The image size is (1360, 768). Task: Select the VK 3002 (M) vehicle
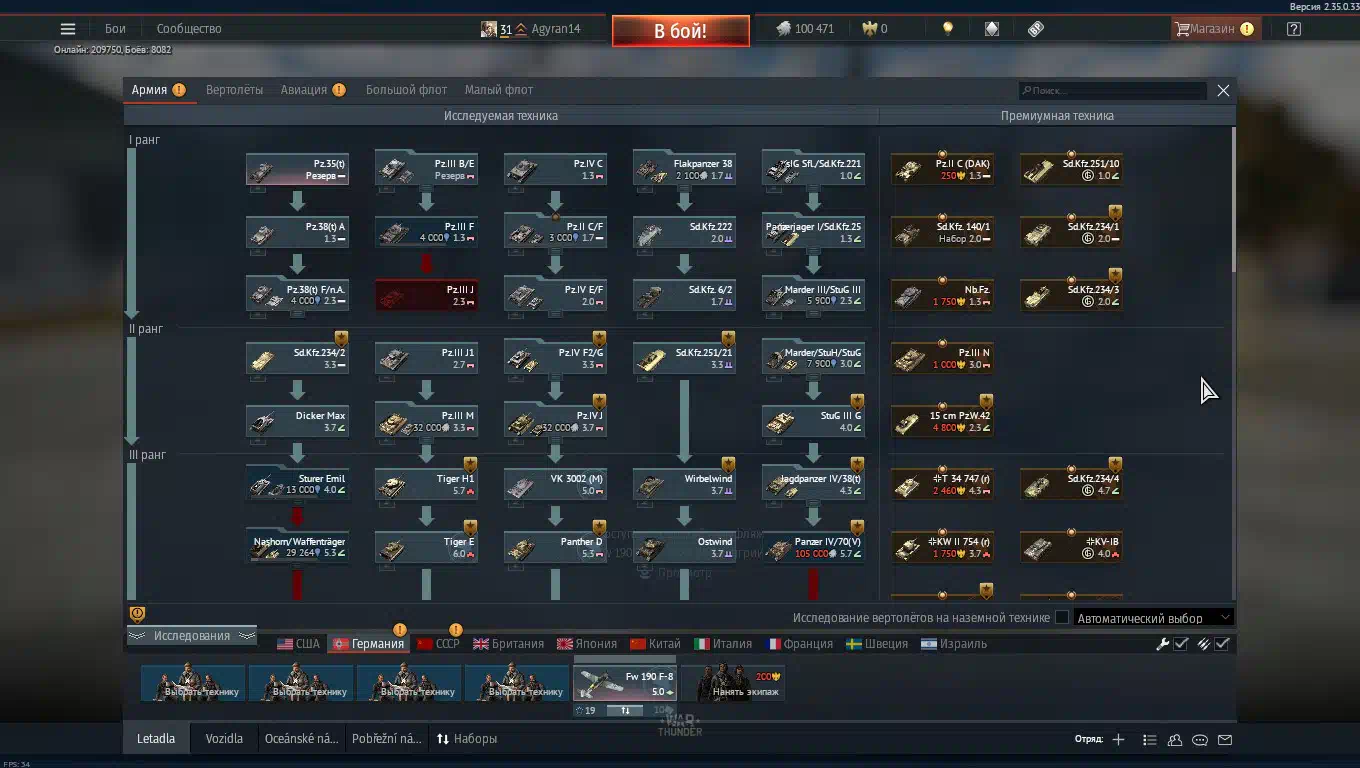[555, 485]
